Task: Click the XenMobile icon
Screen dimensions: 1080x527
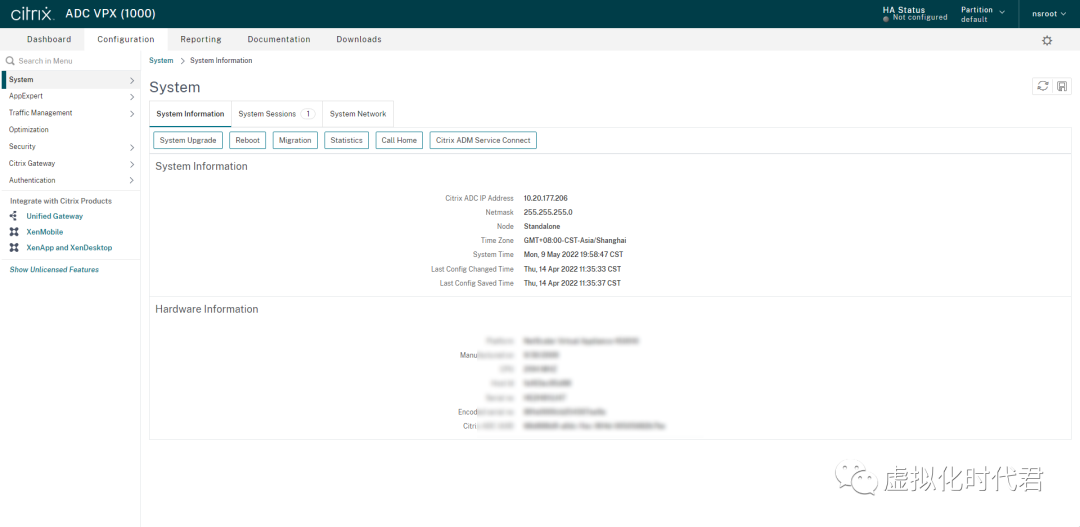Action: pos(14,232)
